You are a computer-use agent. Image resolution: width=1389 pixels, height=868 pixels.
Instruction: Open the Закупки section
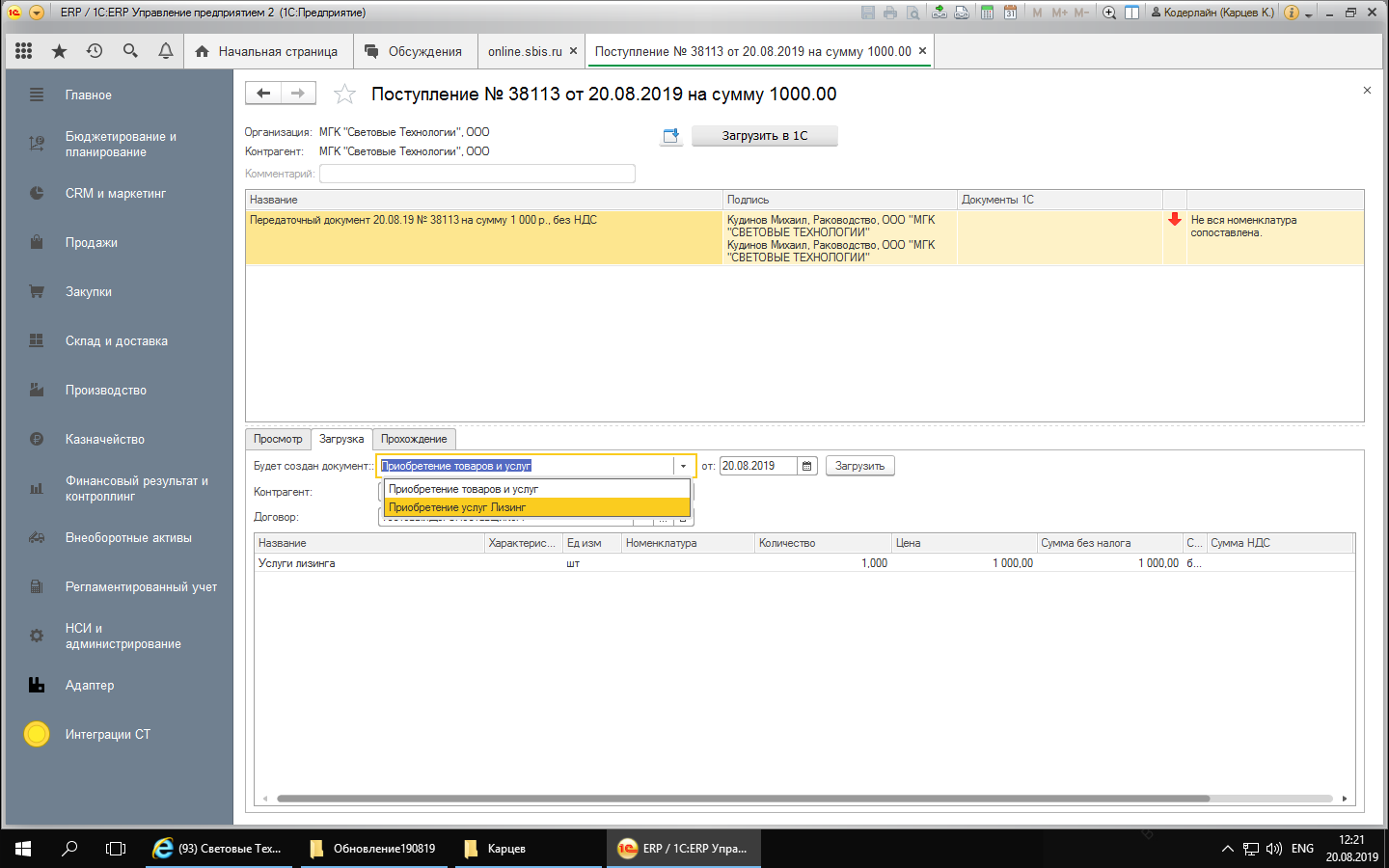[118, 291]
